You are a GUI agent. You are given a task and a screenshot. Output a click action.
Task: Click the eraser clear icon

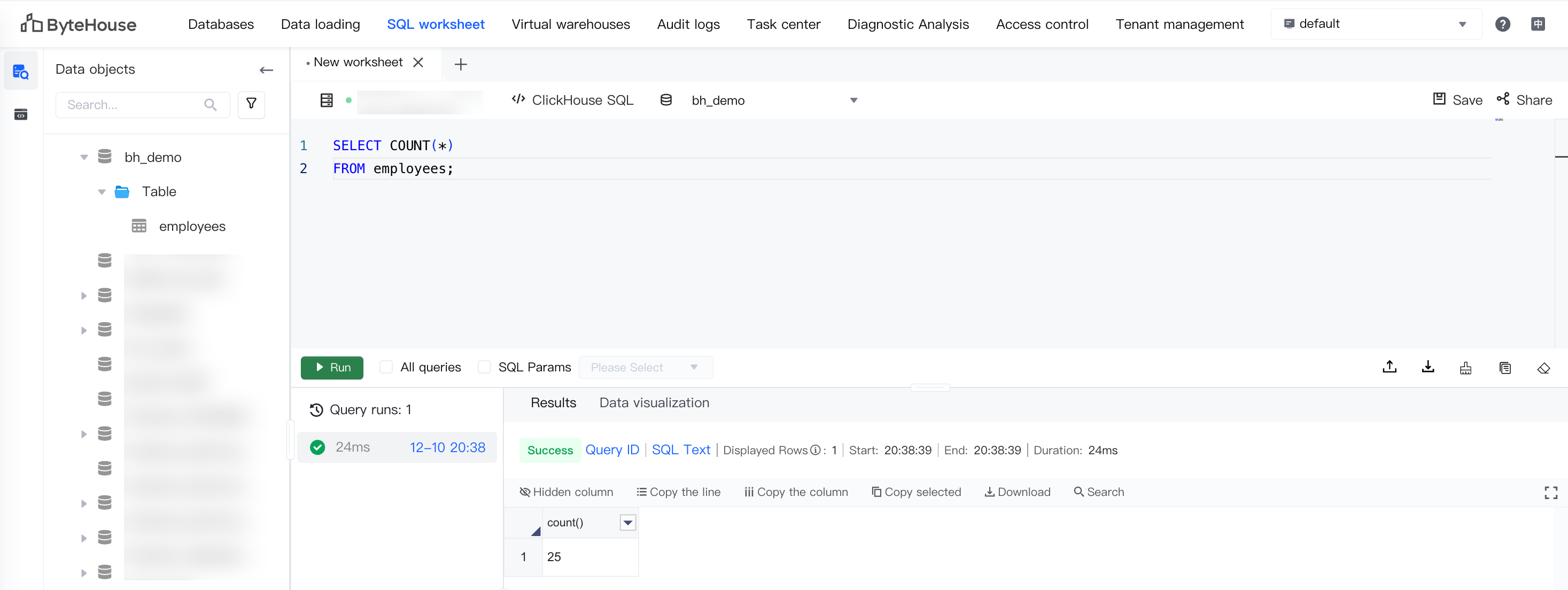[x=1543, y=368]
